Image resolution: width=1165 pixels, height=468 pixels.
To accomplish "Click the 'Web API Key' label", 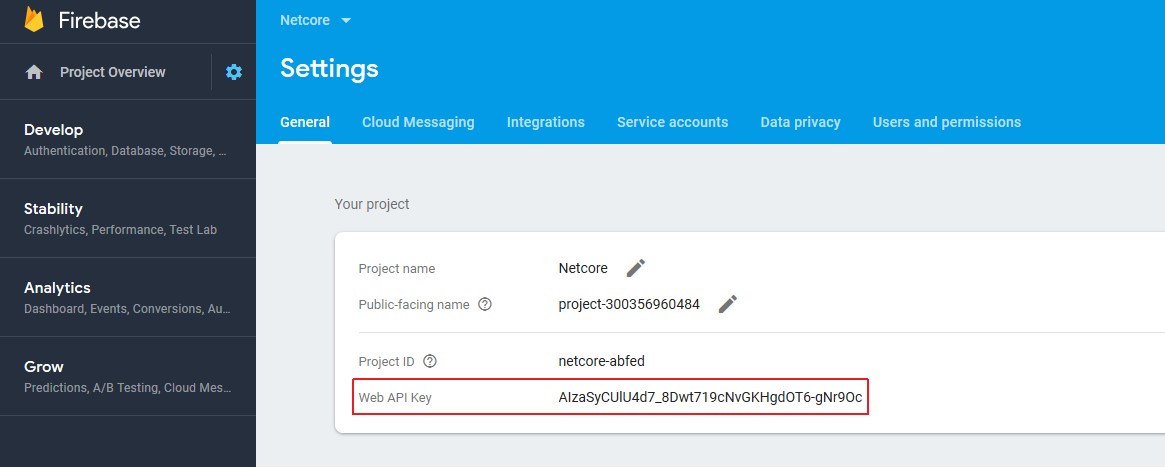I will [395, 397].
